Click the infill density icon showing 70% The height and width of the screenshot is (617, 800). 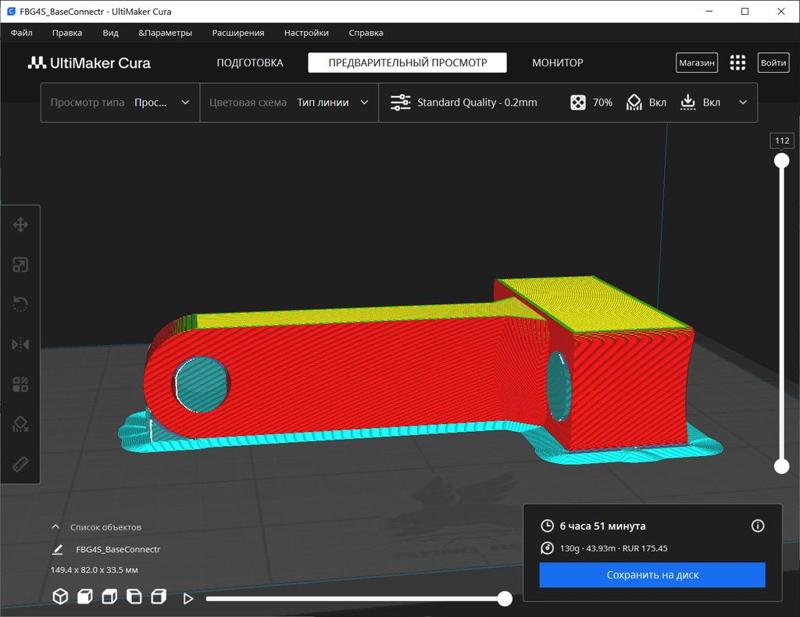pos(578,103)
